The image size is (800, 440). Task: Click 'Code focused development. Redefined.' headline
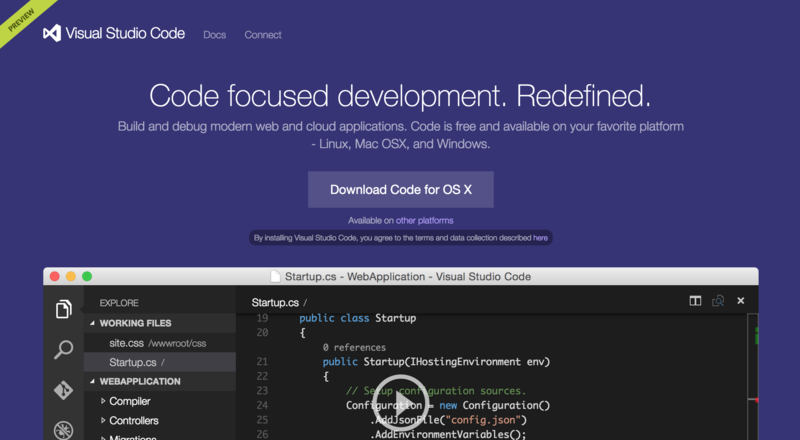point(401,96)
